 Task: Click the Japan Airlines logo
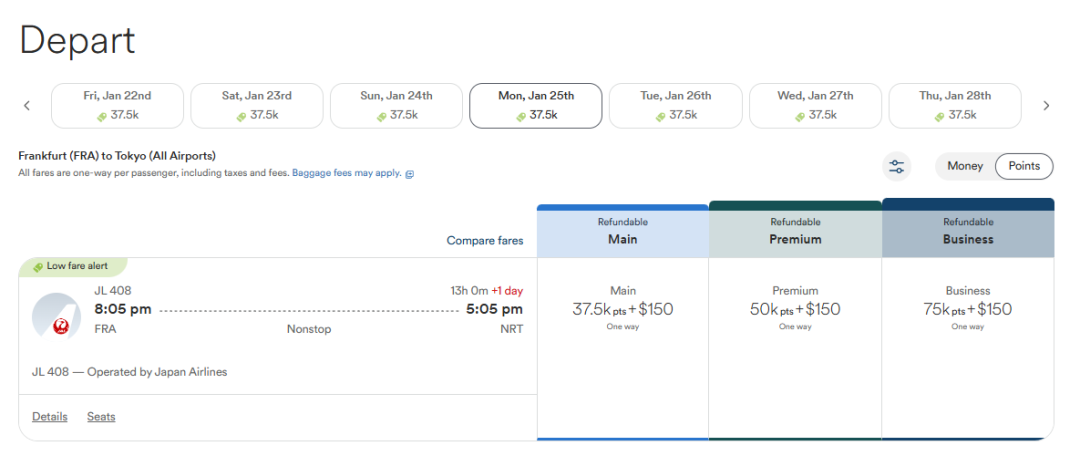point(57,315)
